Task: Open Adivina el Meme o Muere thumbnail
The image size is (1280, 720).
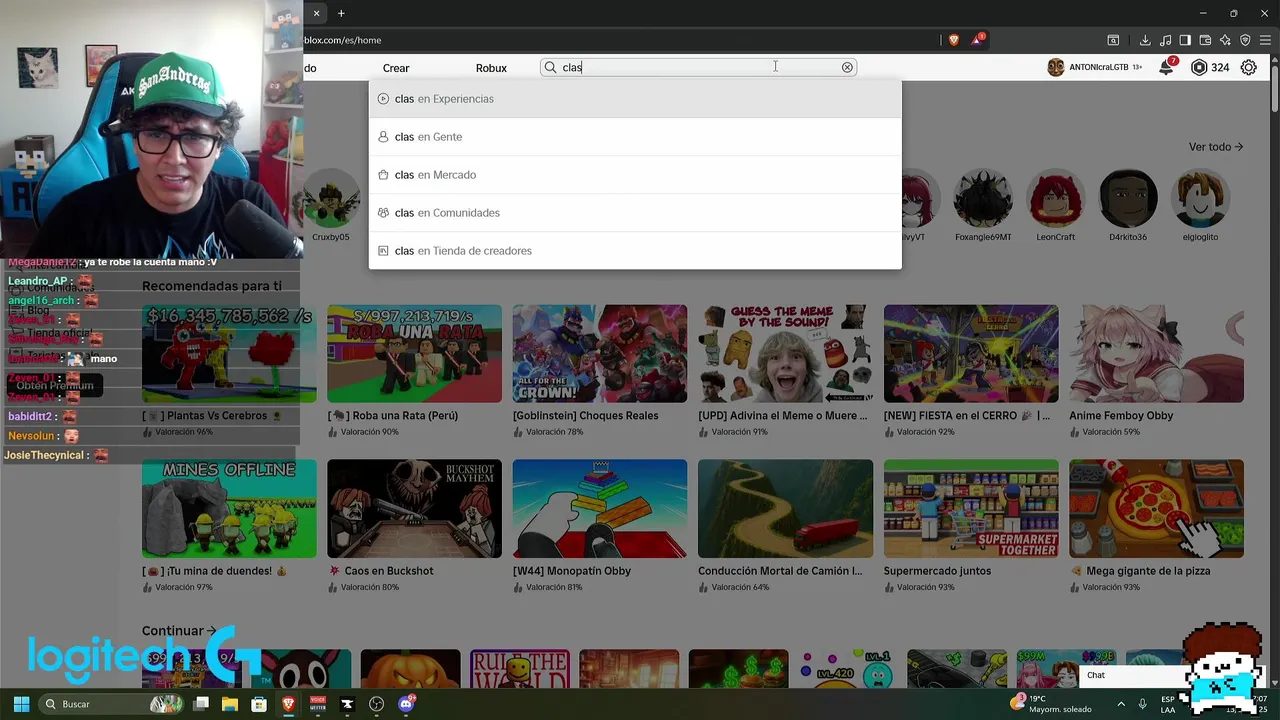Action: pos(785,354)
